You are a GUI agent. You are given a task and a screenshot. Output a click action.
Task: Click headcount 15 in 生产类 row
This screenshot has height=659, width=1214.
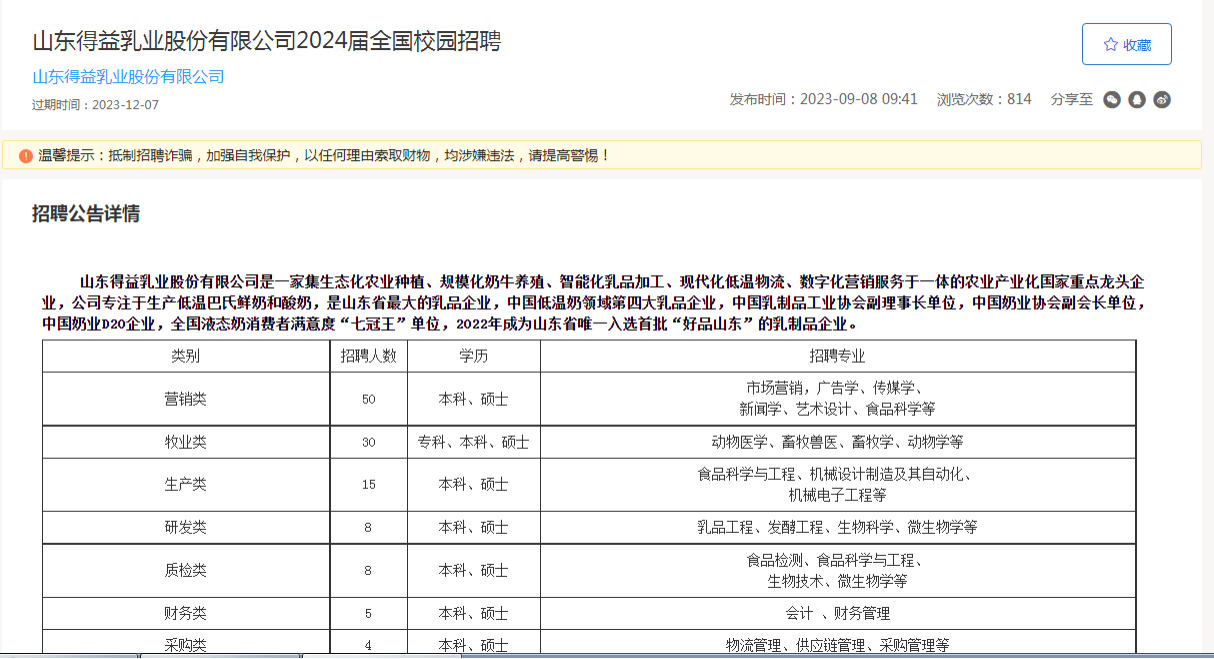coord(368,485)
